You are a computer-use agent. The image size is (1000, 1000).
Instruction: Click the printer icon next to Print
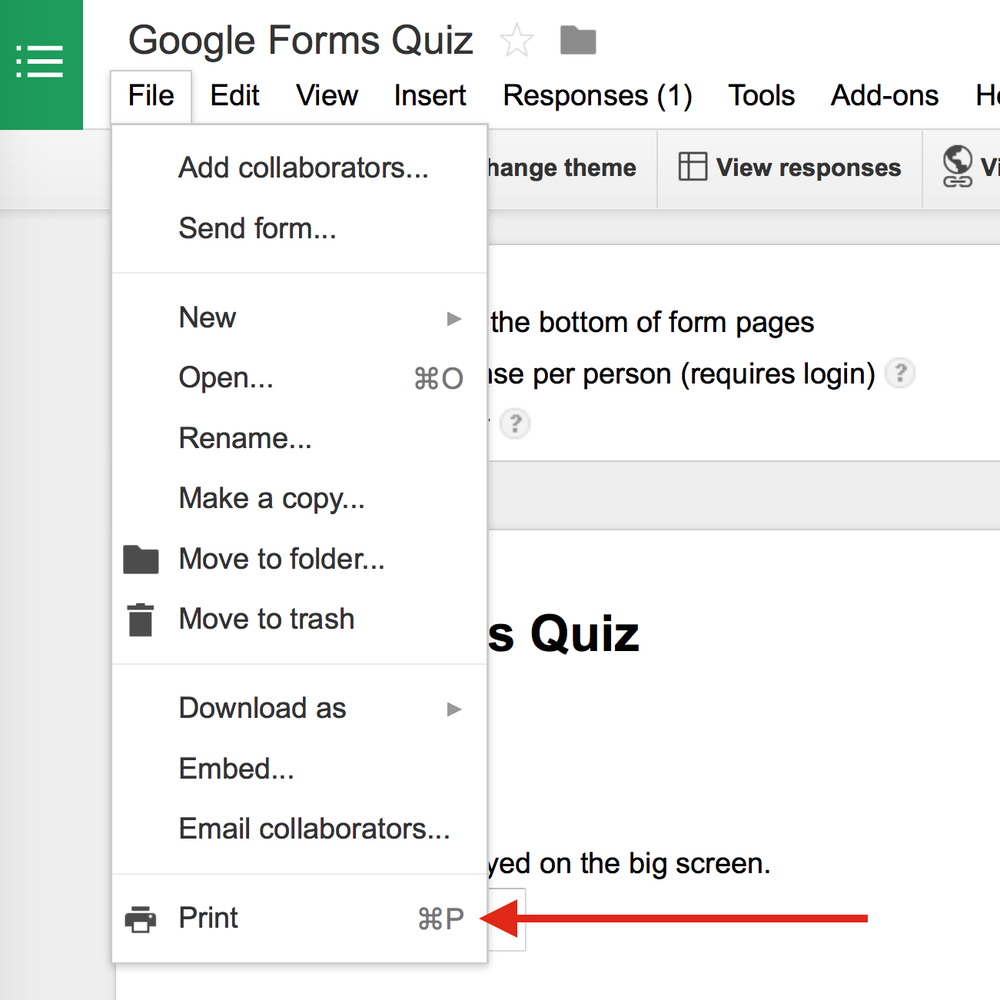pyautogui.click(x=140, y=919)
